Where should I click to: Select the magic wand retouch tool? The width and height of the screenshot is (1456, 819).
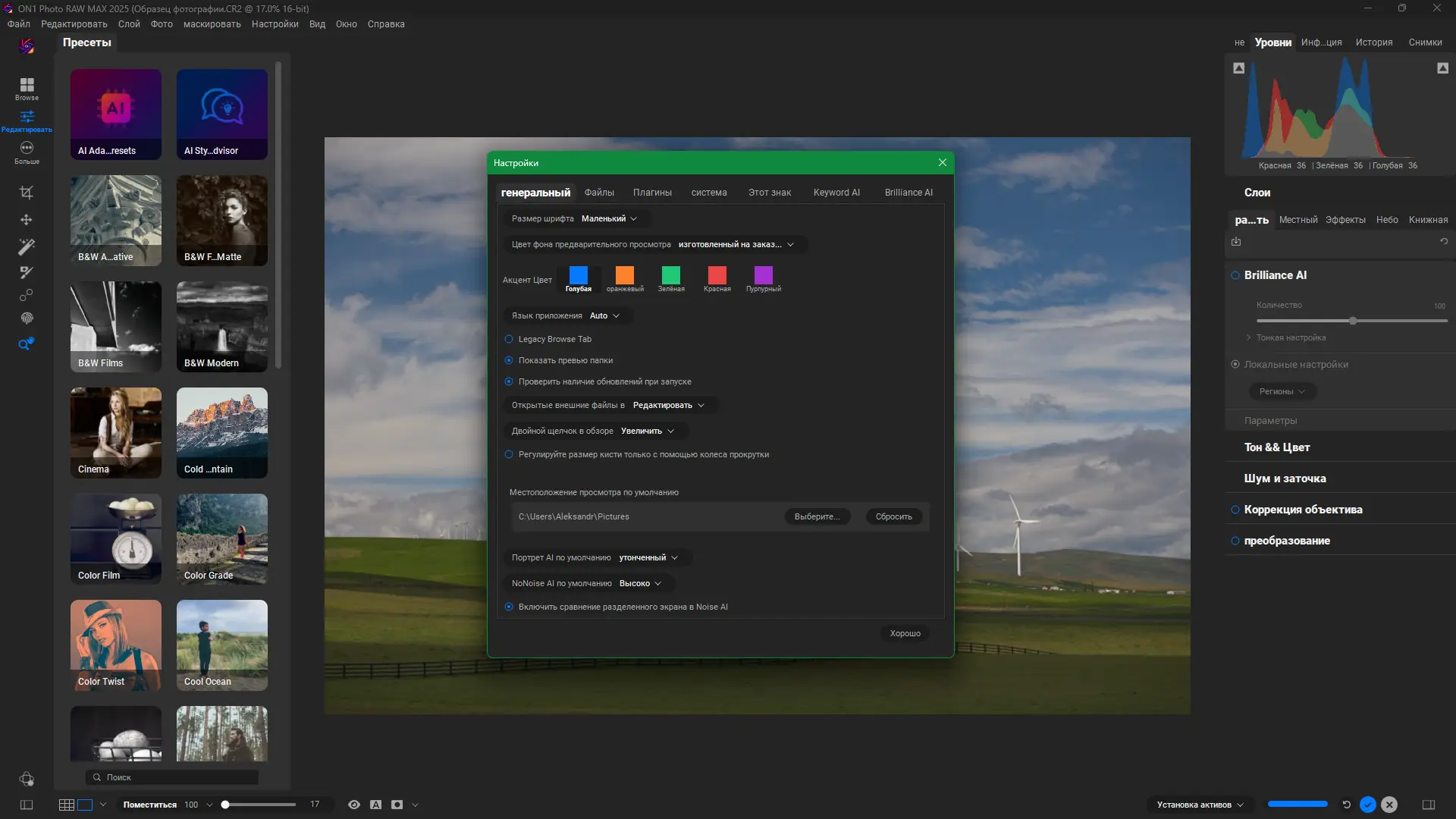(27, 246)
